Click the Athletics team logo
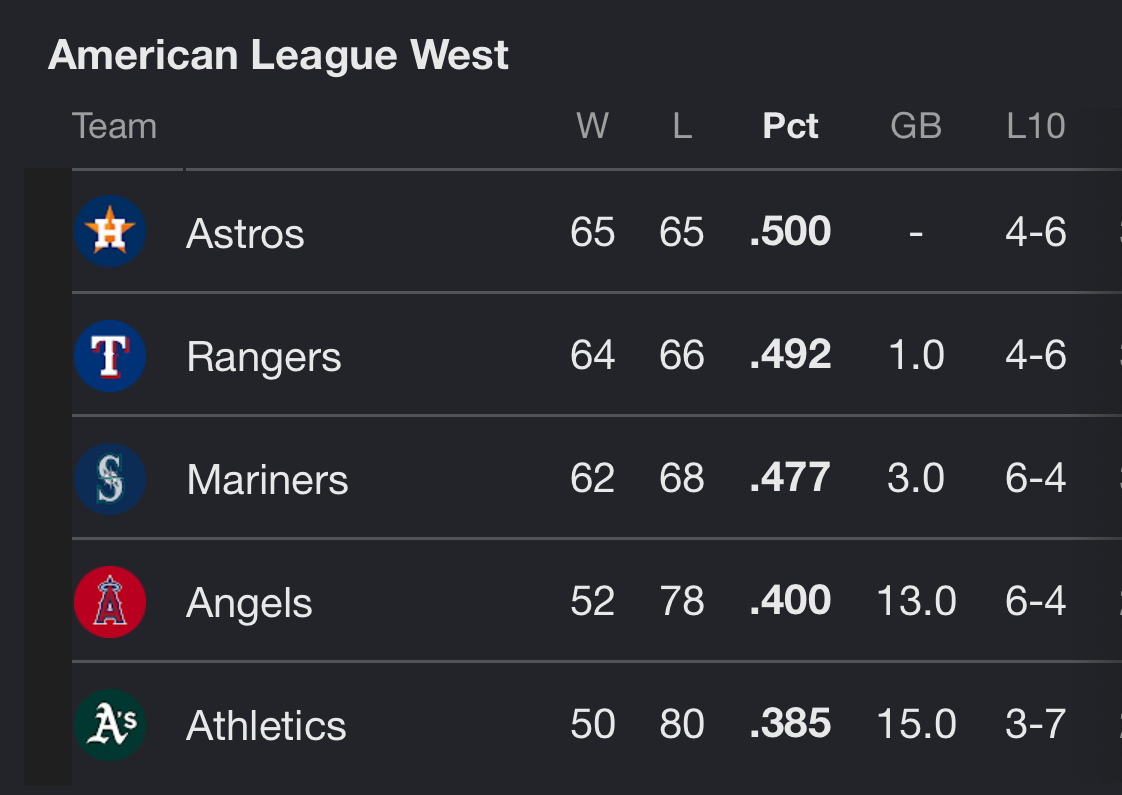The image size is (1122, 795). point(110,725)
